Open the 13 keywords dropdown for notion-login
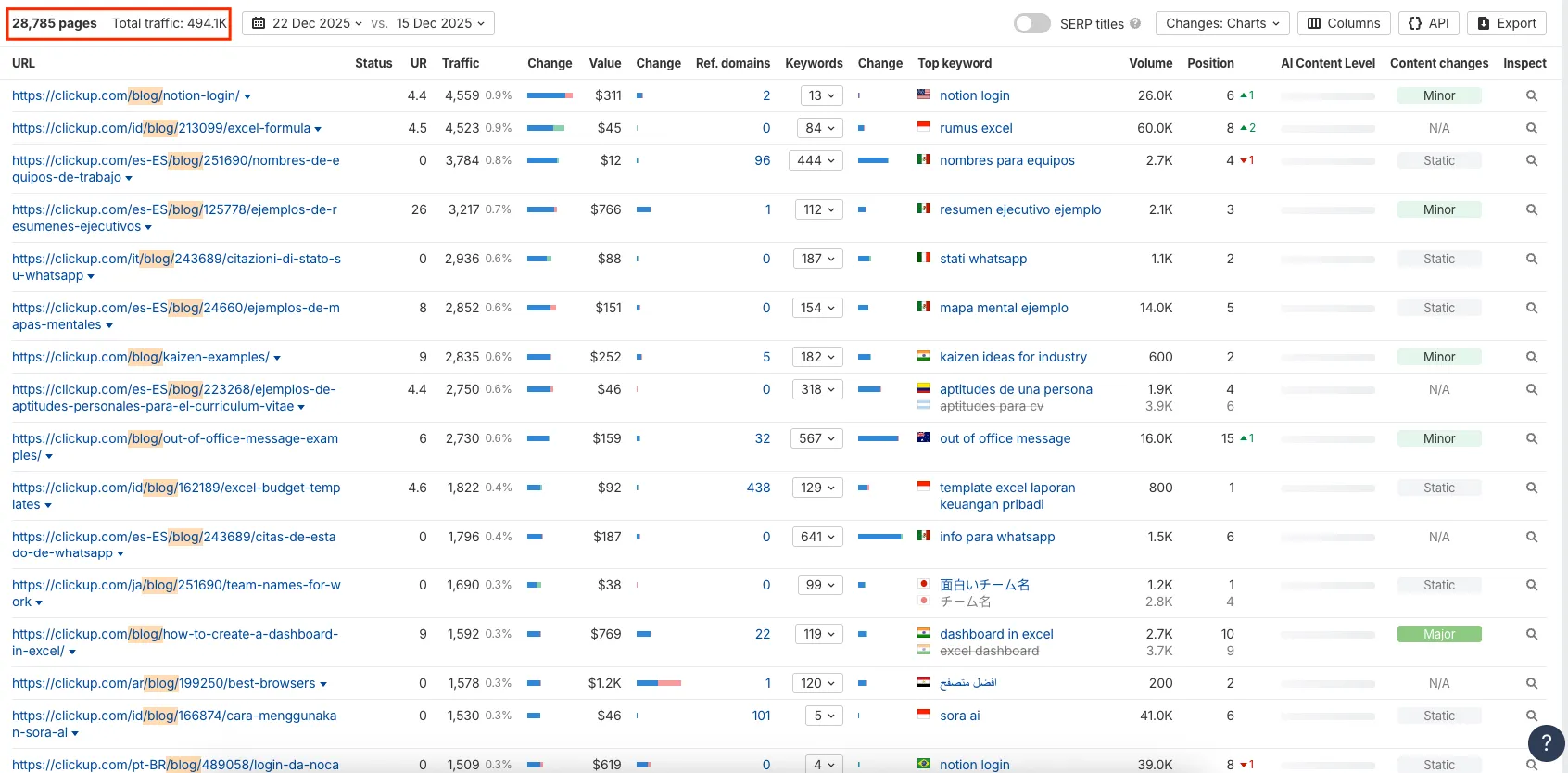 coord(821,95)
